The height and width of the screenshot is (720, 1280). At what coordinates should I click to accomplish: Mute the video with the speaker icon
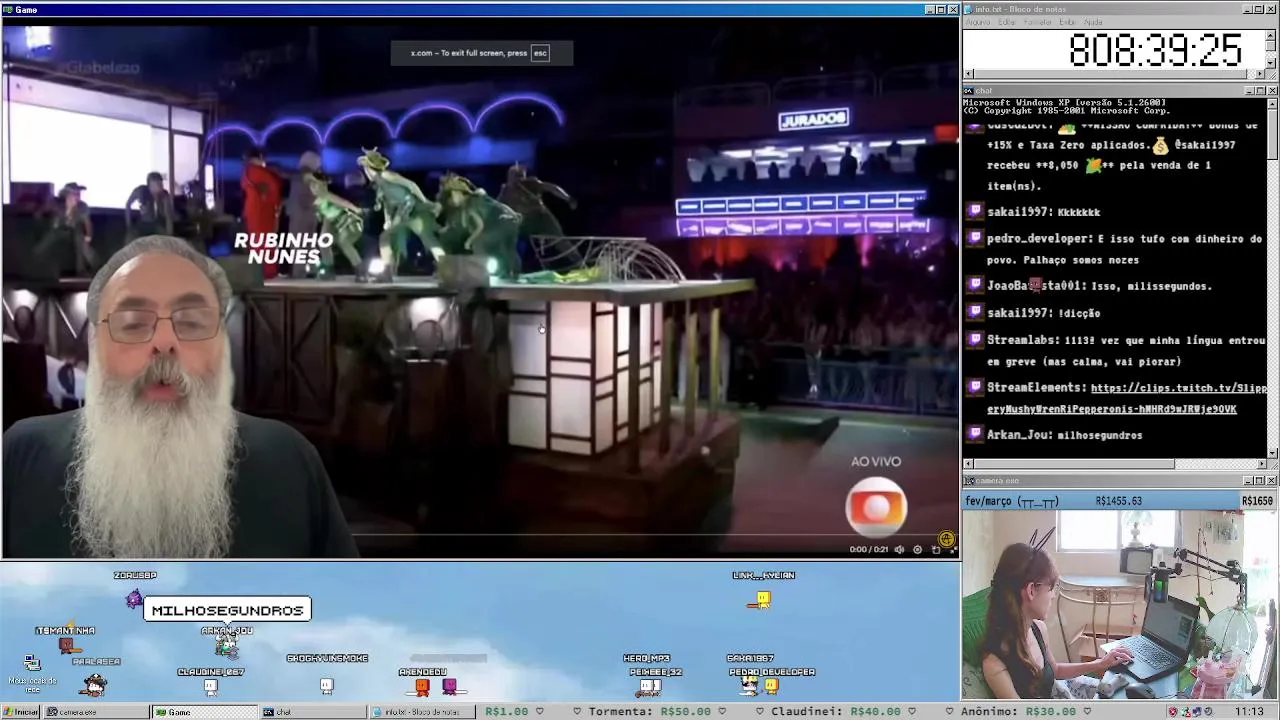point(899,549)
